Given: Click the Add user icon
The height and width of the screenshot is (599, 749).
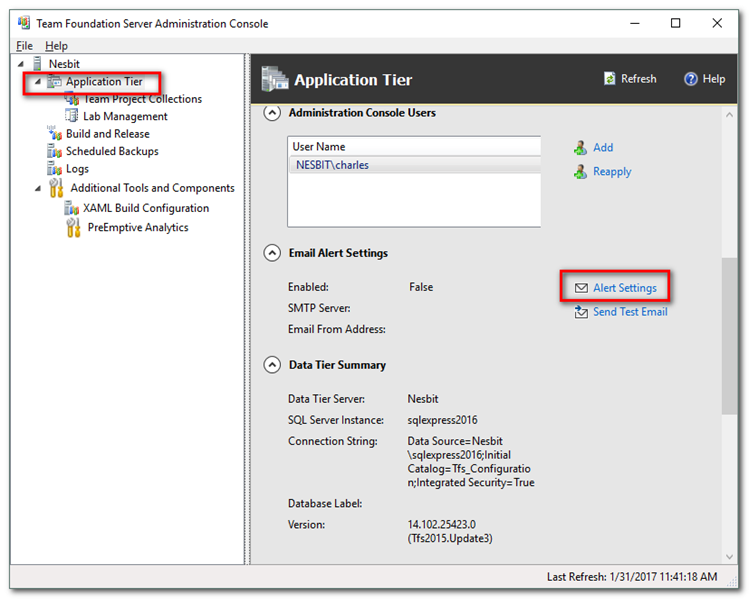Looking at the screenshot, I should (580, 148).
